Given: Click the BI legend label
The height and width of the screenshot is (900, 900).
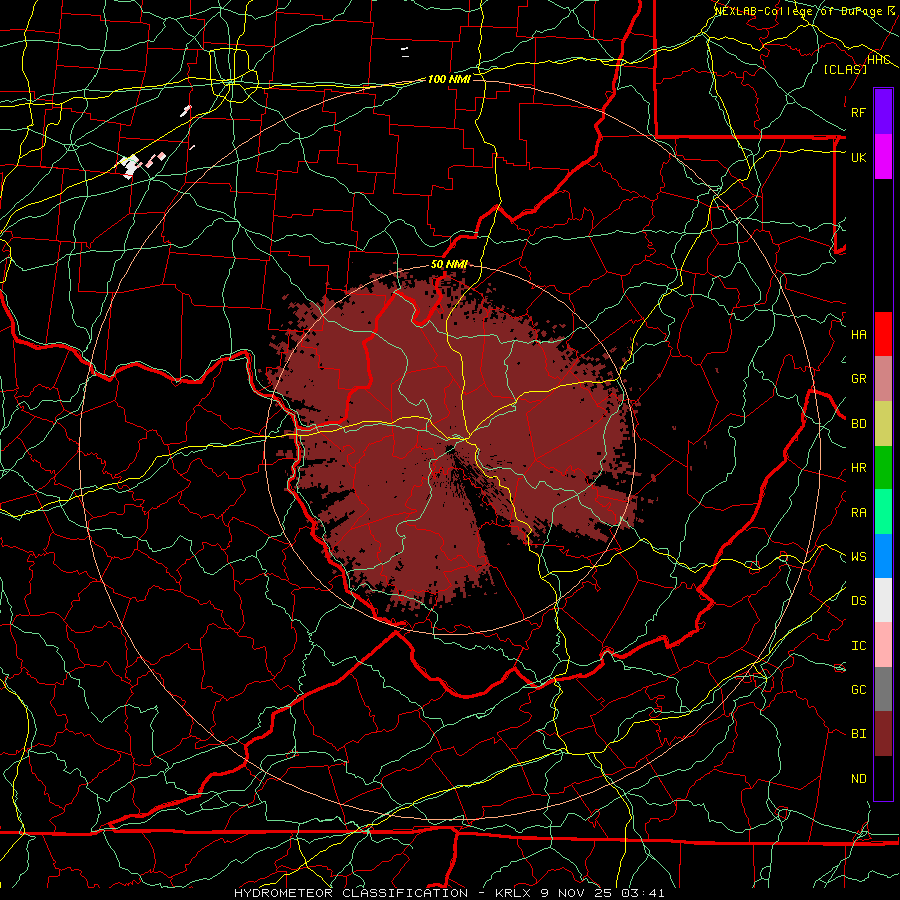Looking at the screenshot, I should (x=858, y=734).
